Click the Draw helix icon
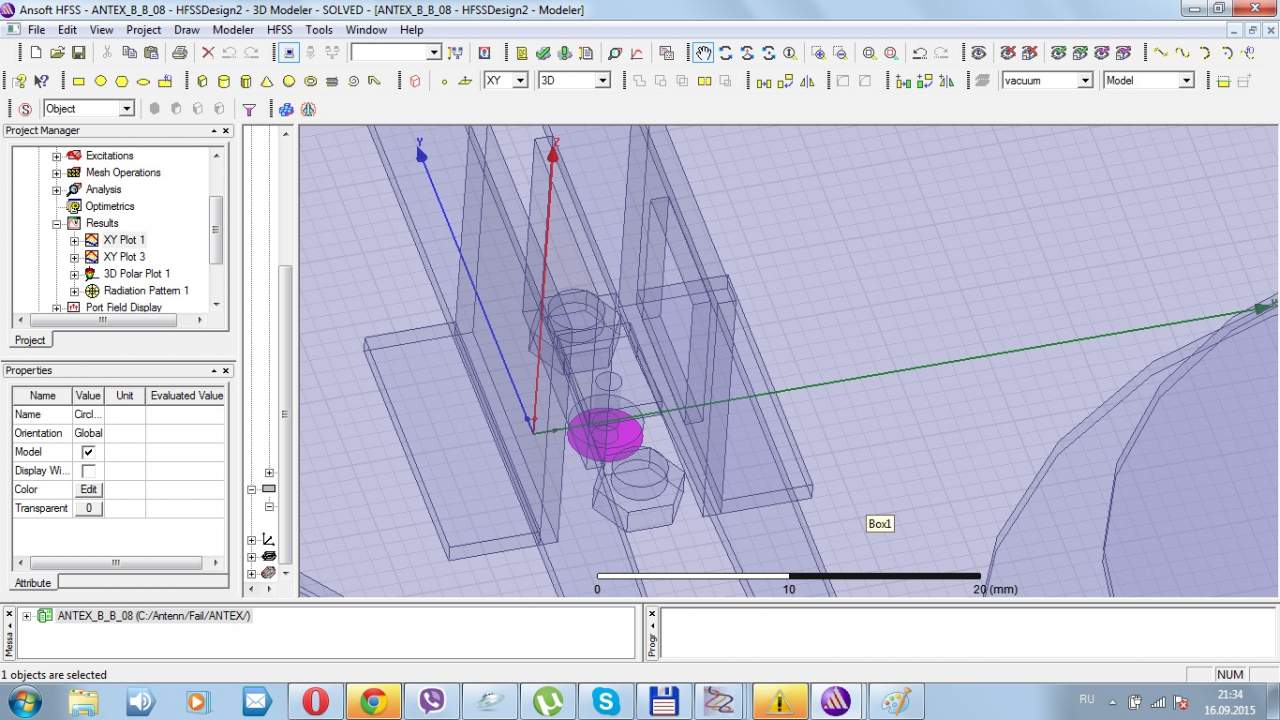The height and width of the screenshot is (720, 1280). [x=332, y=81]
